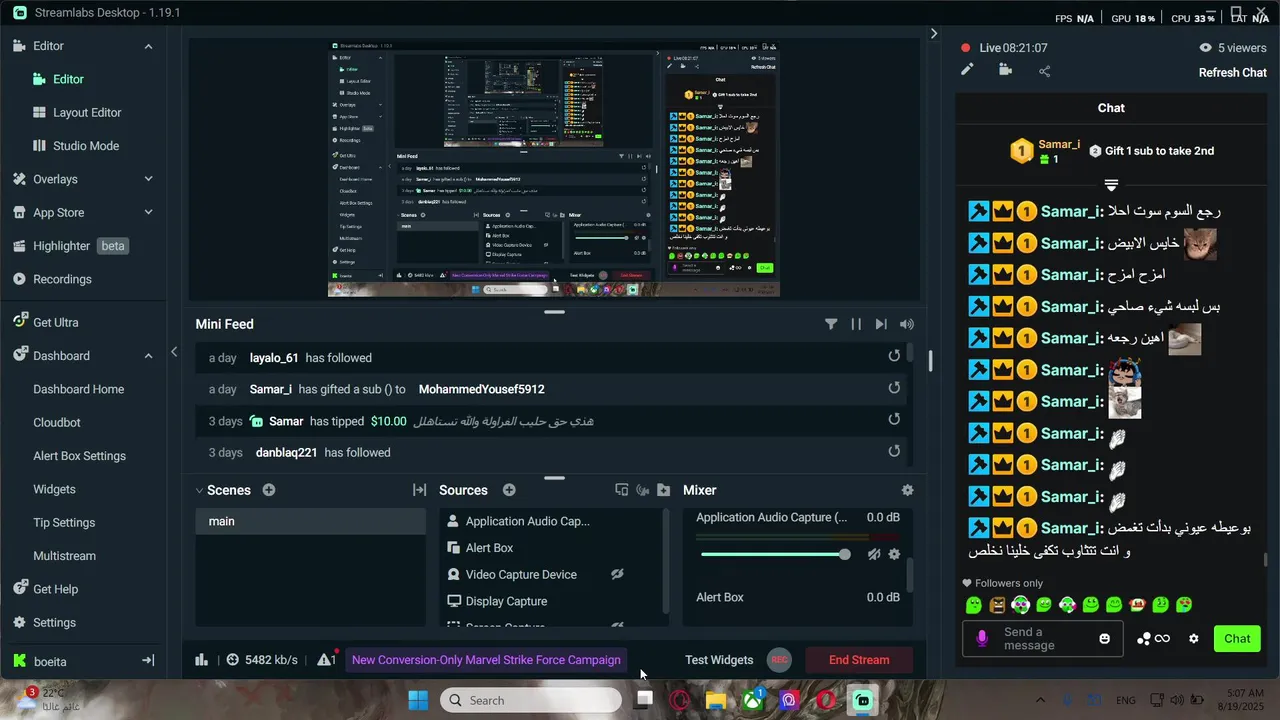Open File Explorer on taskbar
Screen dimensions: 1280x720
tap(716, 700)
